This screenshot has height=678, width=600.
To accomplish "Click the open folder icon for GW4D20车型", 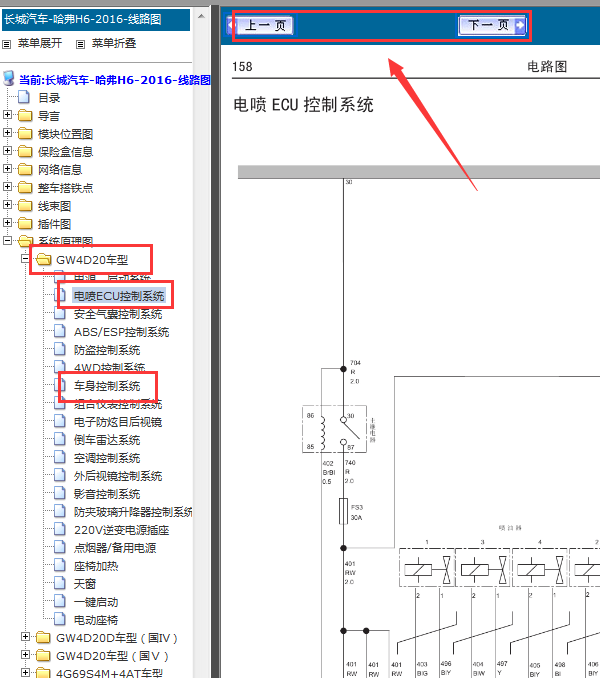I will click(x=43, y=259).
